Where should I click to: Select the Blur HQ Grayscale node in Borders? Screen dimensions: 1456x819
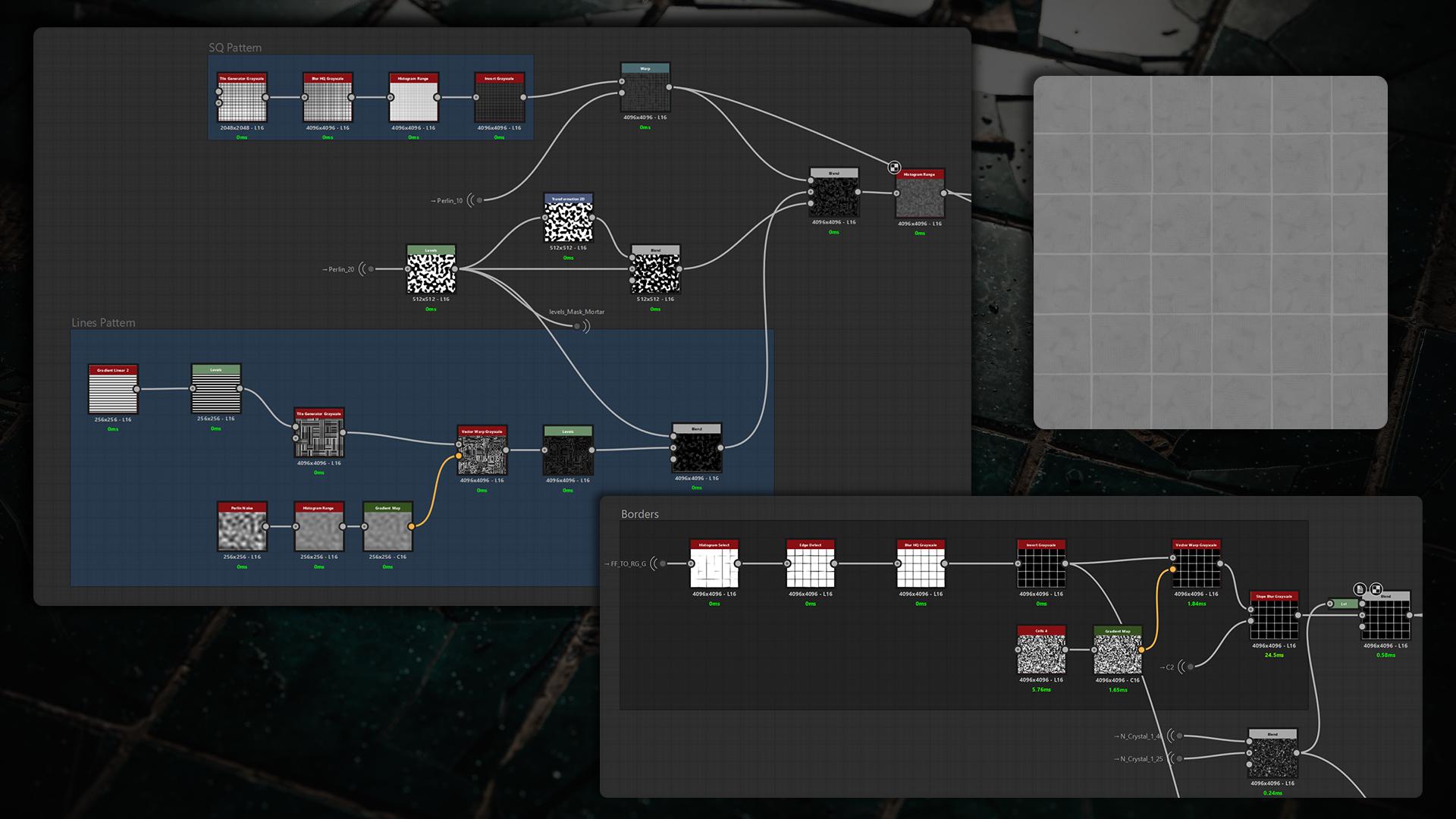click(921, 563)
